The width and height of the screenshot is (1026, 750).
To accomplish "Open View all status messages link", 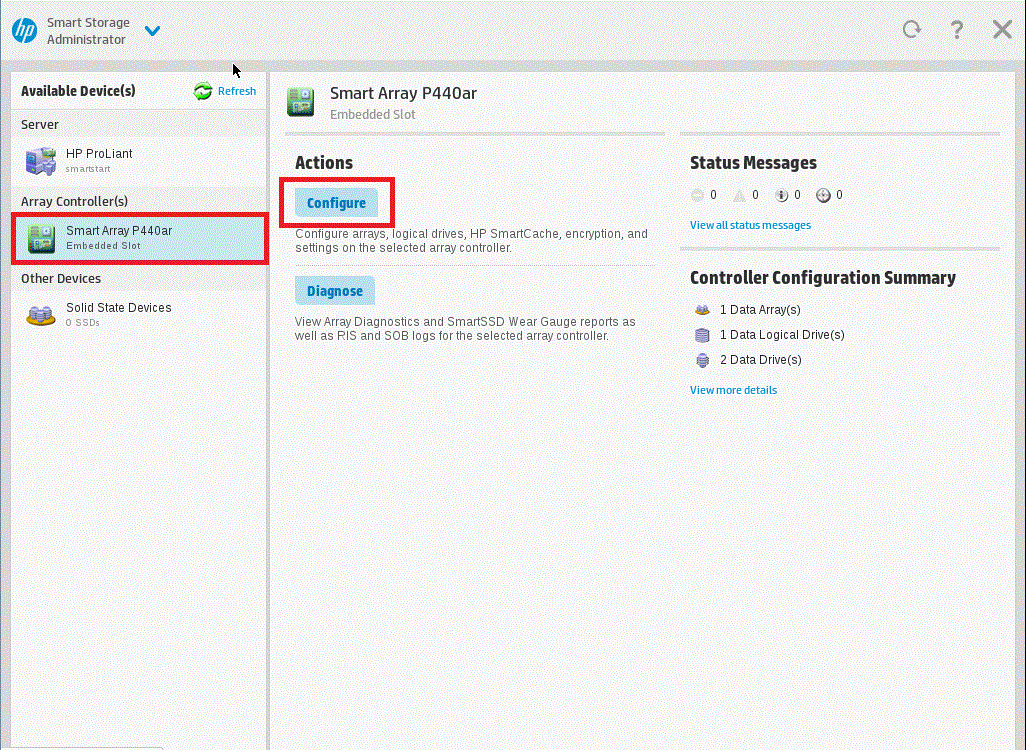I will 750,225.
